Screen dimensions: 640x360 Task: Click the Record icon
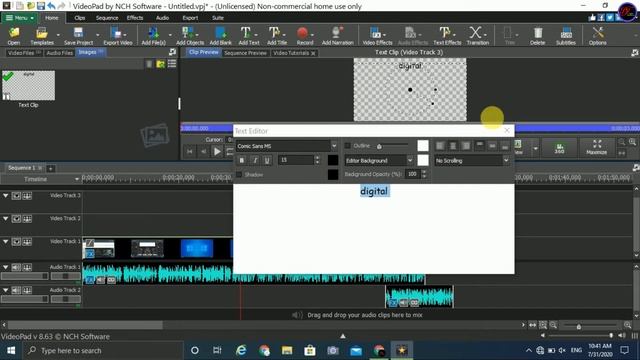click(x=304, y=36)
